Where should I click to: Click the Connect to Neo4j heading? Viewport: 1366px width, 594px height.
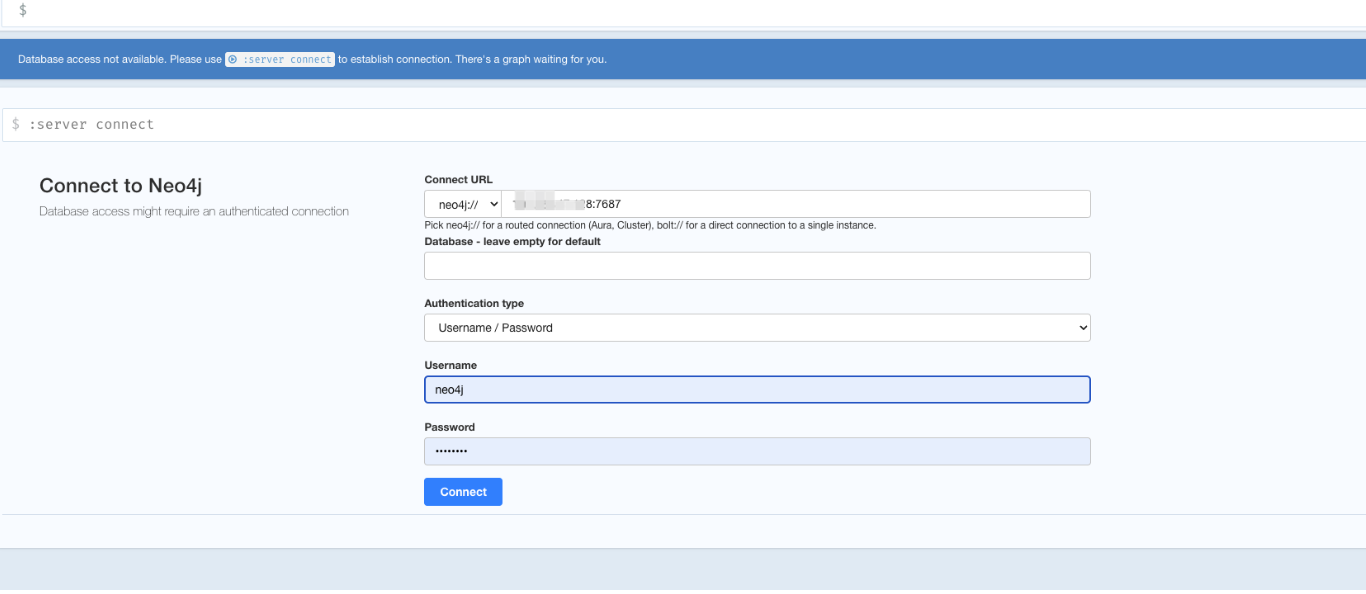[121, 185]
